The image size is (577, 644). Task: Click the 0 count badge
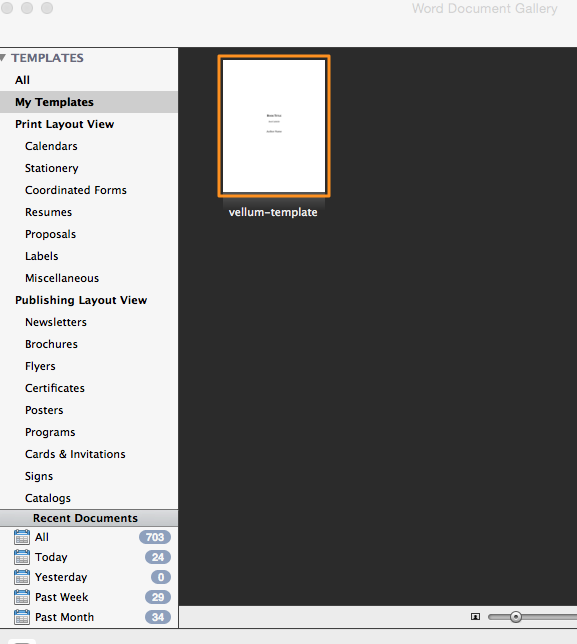pos(161,577)
